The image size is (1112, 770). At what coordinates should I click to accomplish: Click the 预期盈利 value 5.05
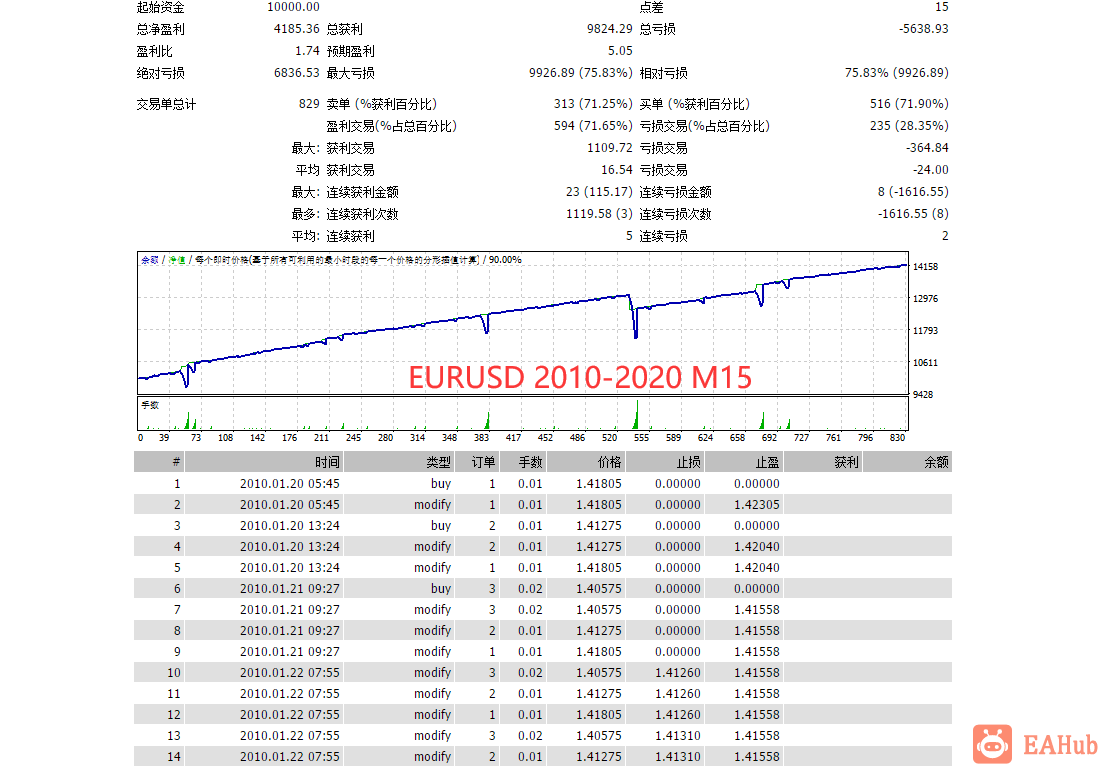(620, 51)
